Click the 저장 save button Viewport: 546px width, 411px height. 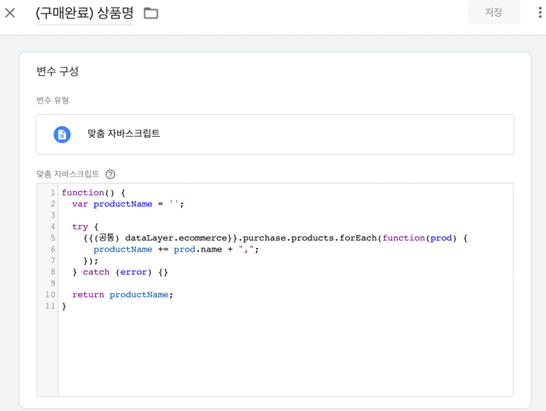(x=493, y=13)
